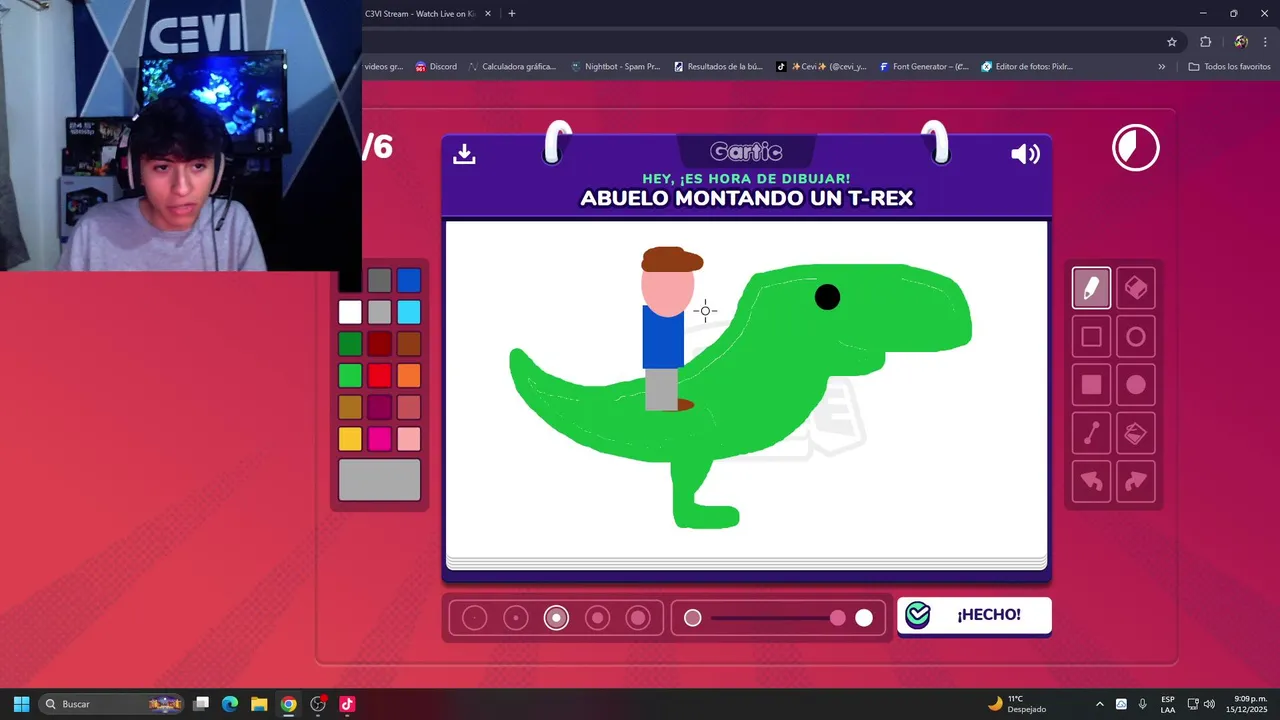1280x720 pixels.
Task: Pick the dark green color swatch
Action: pos(350,344)
